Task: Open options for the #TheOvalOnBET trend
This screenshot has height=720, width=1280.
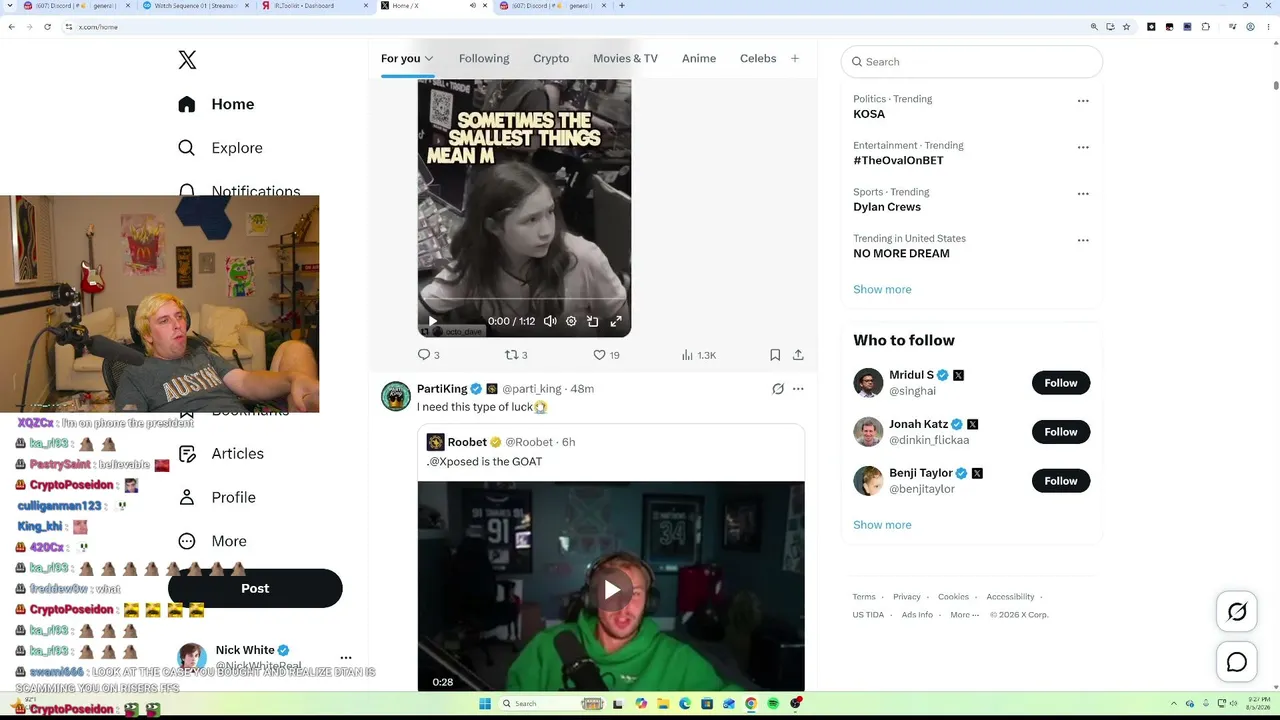Action: 1083,147
